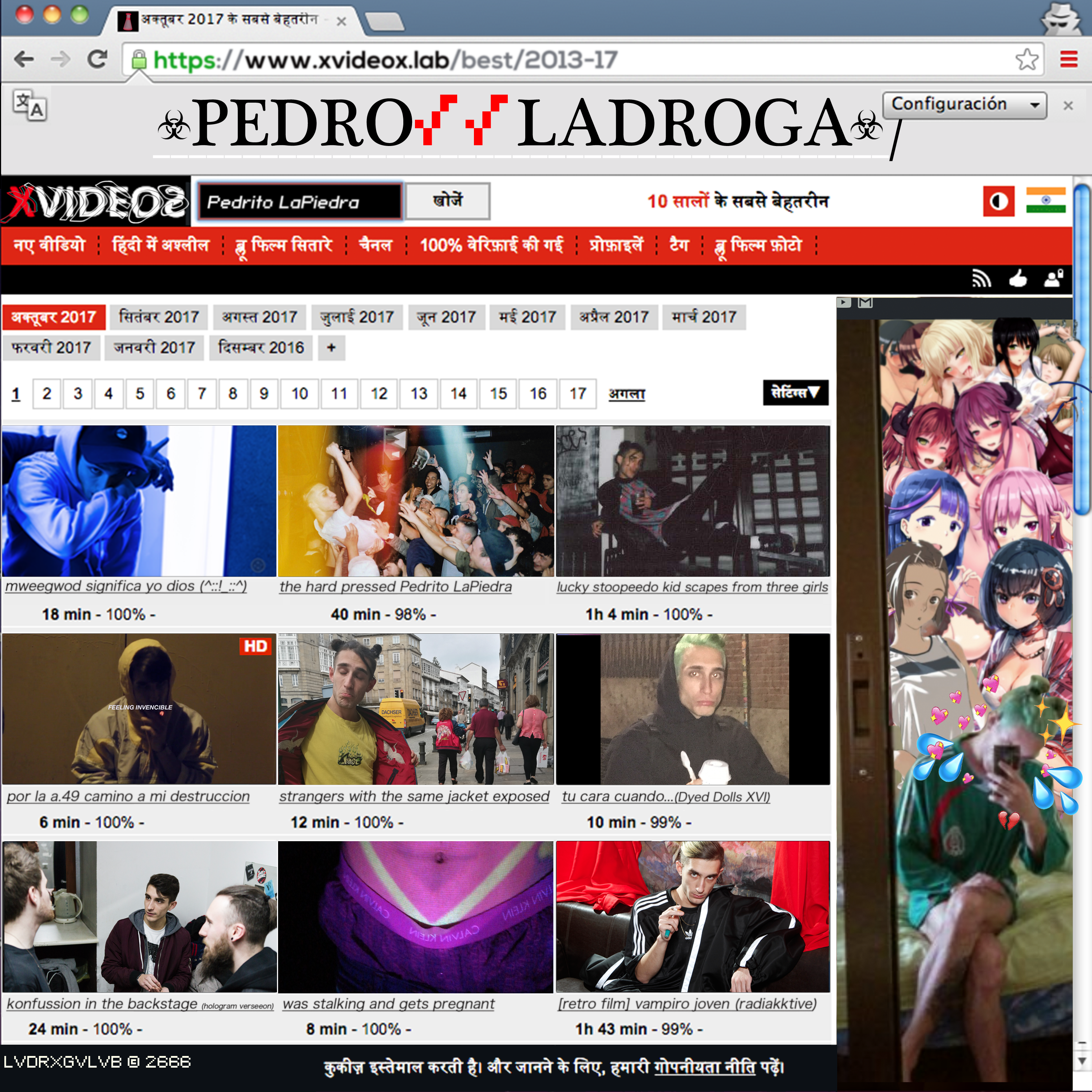Expand more months with the plus button

(331, 348)
